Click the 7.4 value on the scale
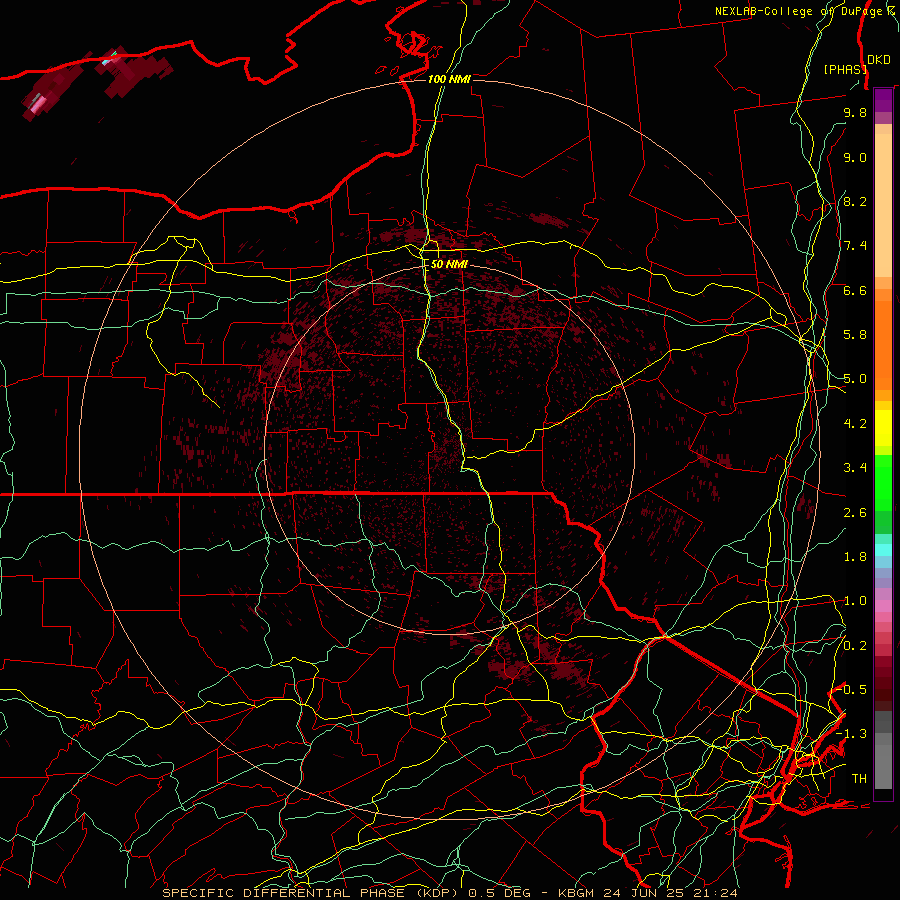 [x=855, y=246]
